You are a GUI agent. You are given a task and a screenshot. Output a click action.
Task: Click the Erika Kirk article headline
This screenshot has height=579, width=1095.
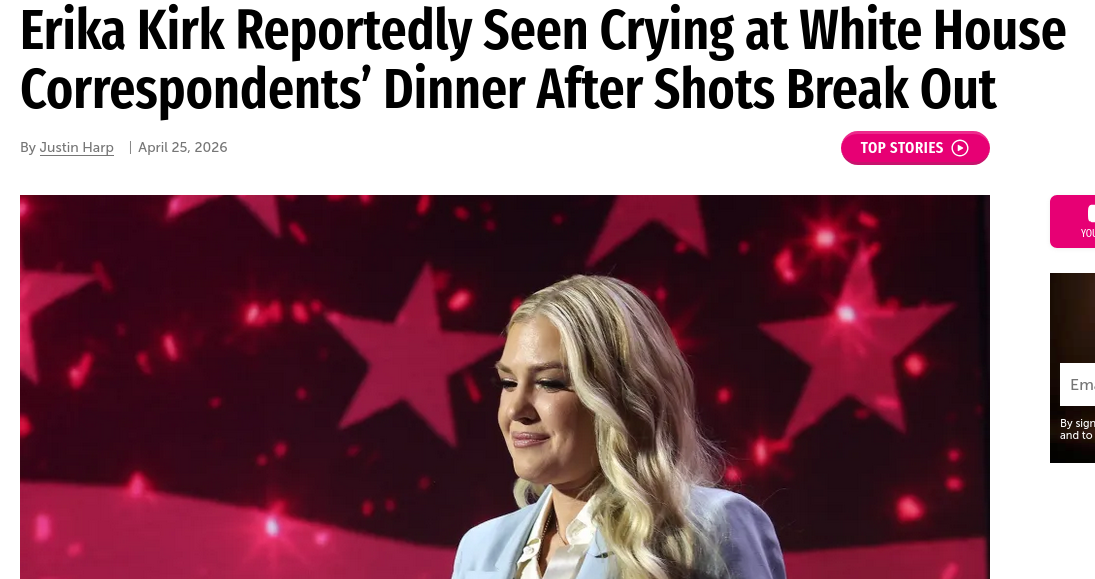point(543,60)
